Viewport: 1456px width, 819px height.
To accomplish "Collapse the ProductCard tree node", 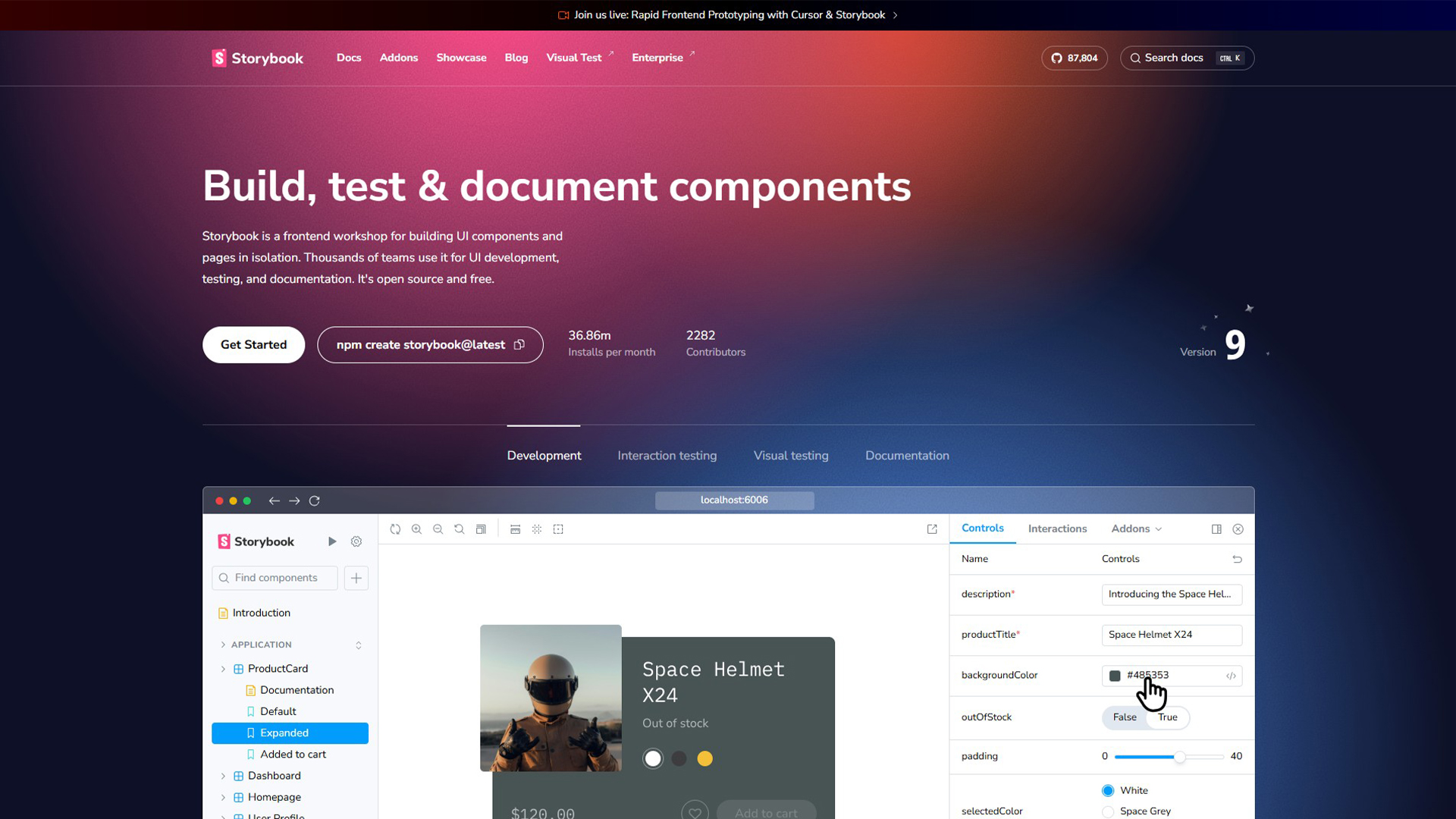I will click(223, 669).
